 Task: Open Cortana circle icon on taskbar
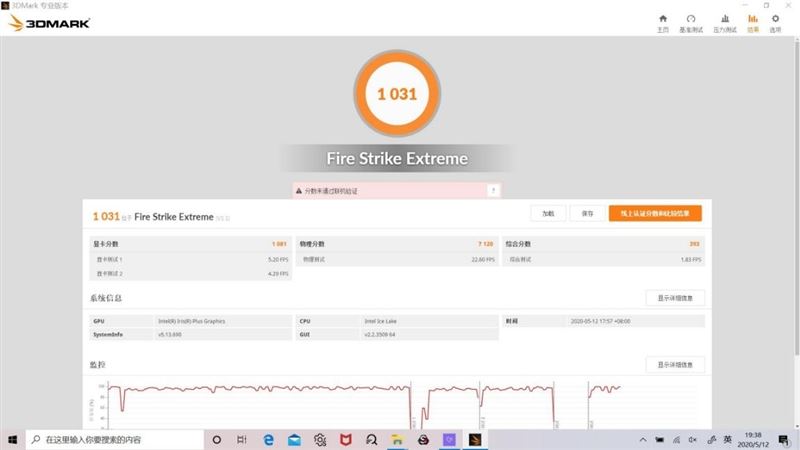point(217,439)
